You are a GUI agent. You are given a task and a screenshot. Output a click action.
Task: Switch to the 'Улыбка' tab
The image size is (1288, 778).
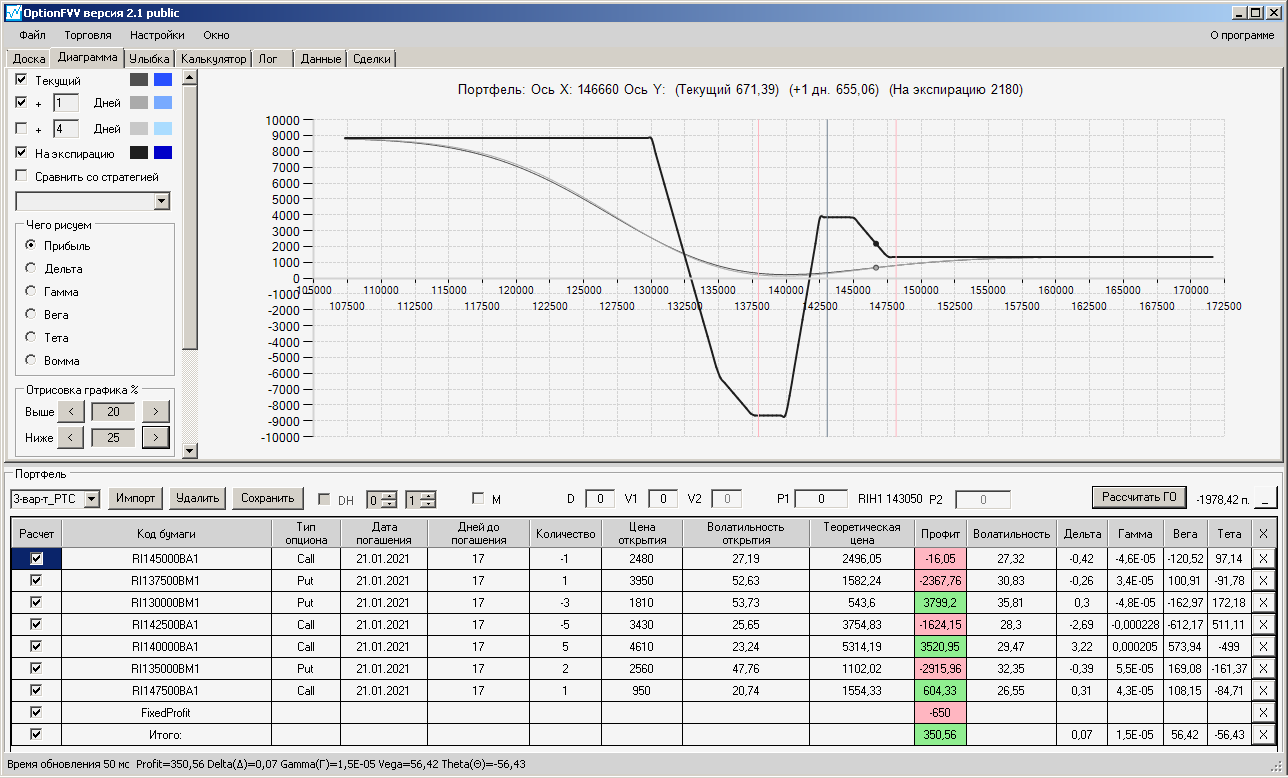(150, 59)
